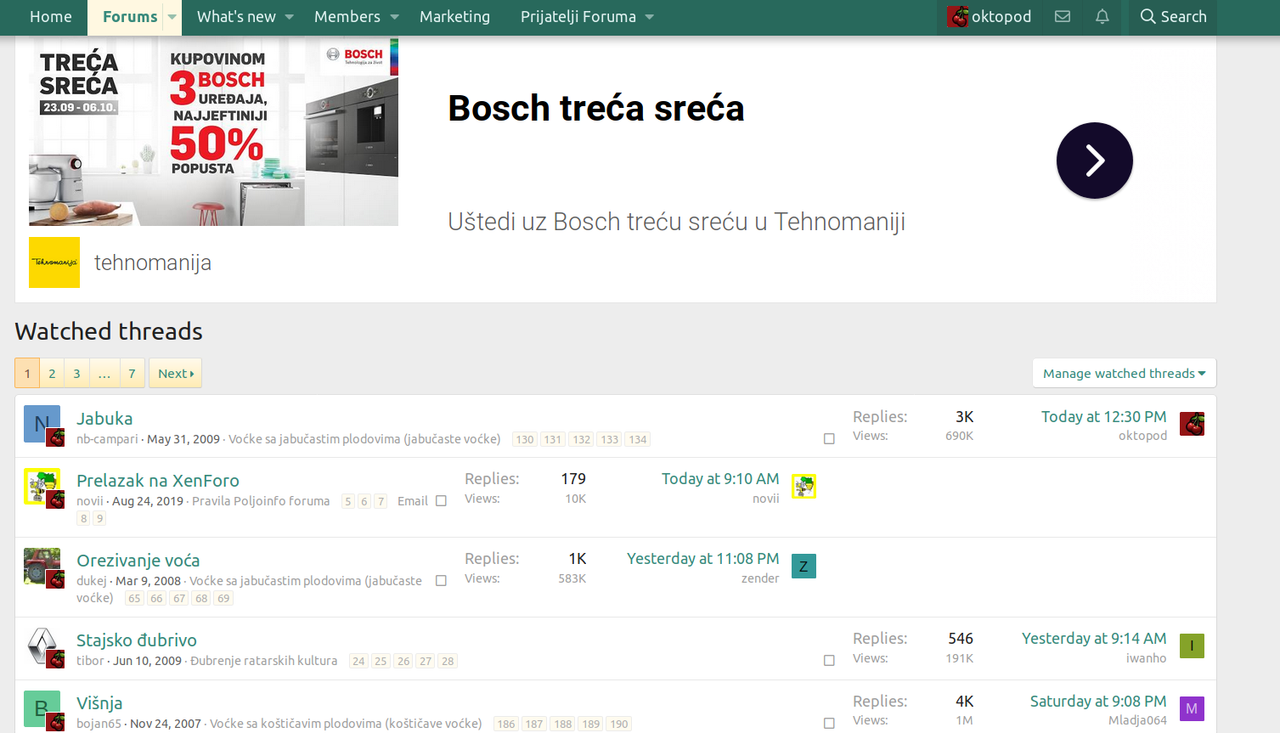Click the Bosch promotion banner image
Viewport: 1280px width, 733px height.
pos(214,132)
